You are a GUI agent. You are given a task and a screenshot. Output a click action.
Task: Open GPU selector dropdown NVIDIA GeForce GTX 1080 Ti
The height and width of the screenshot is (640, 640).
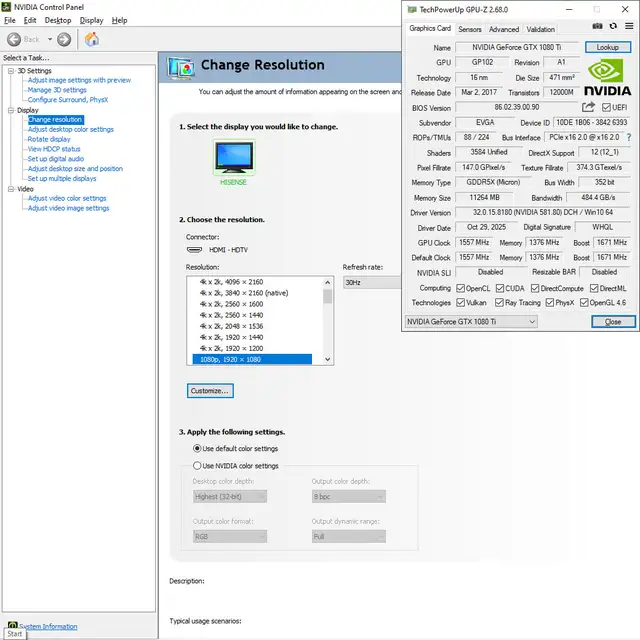pos(471,322)
